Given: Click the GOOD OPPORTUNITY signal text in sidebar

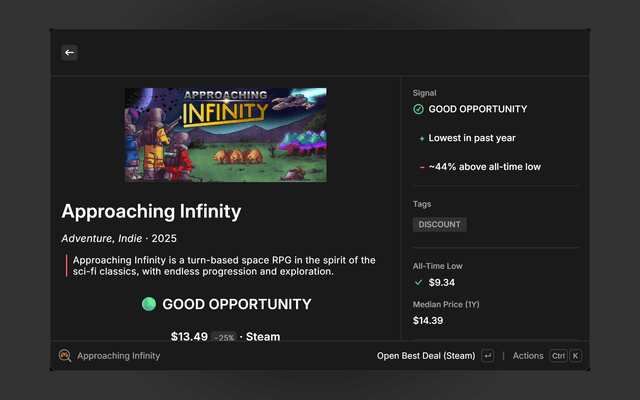Looking at the screenshot, I should (478, 109).
